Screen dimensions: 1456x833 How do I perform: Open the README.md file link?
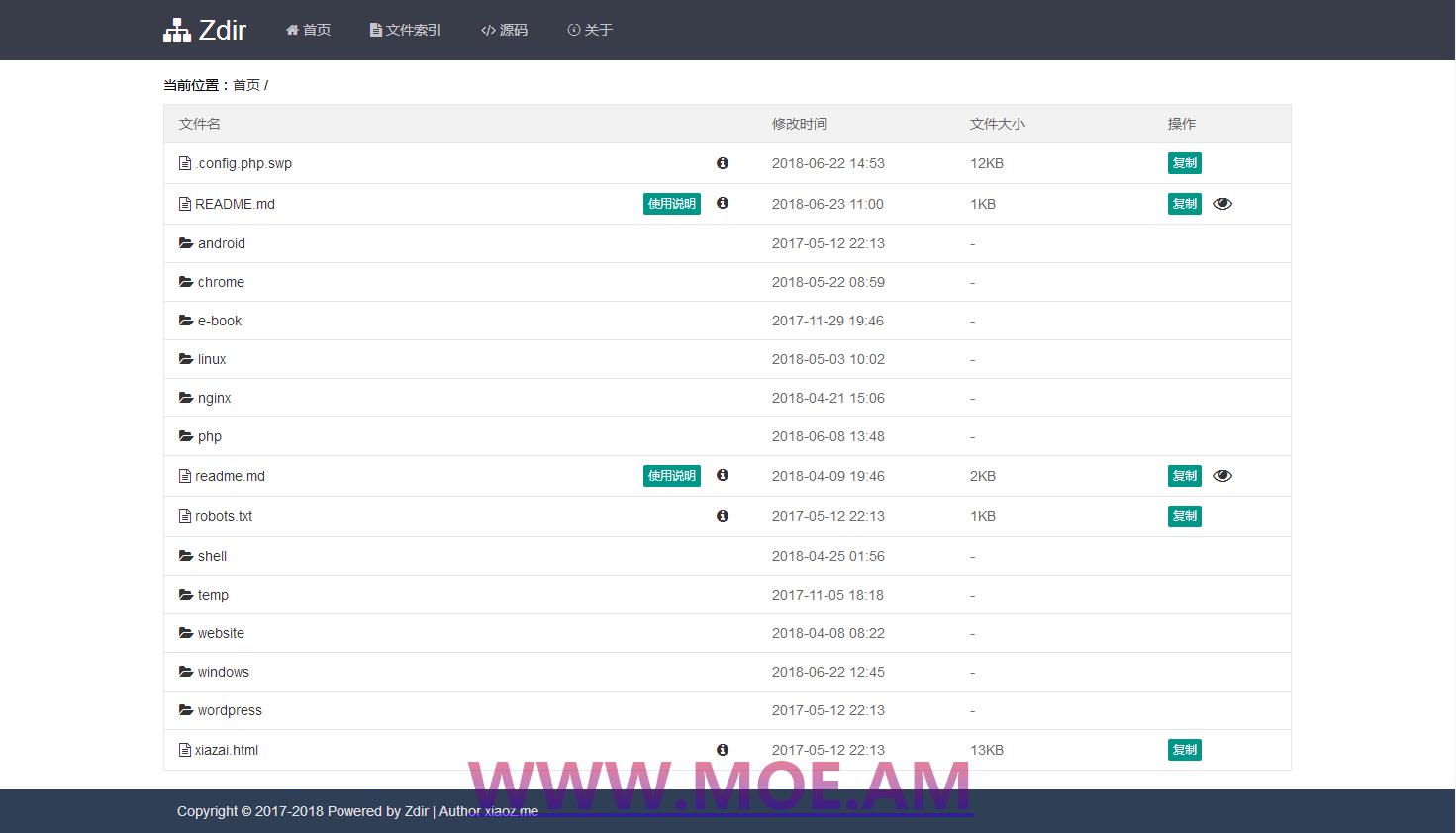coord(235,204)
